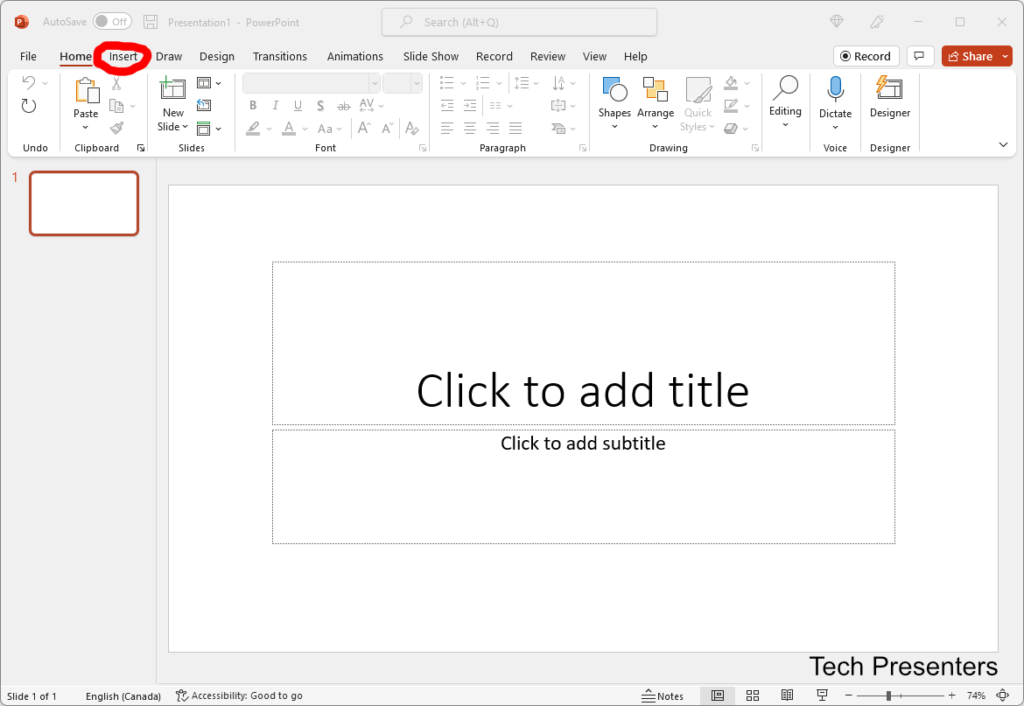
Task: Click the Clear All Formatting icon
Action: (411, 128)
